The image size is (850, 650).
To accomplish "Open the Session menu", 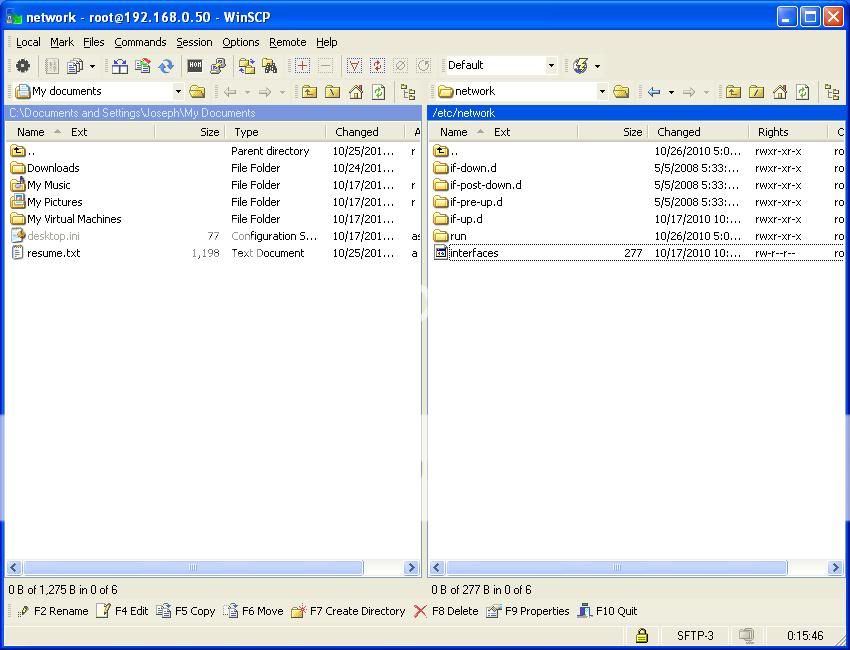I will tap(194, 42).
